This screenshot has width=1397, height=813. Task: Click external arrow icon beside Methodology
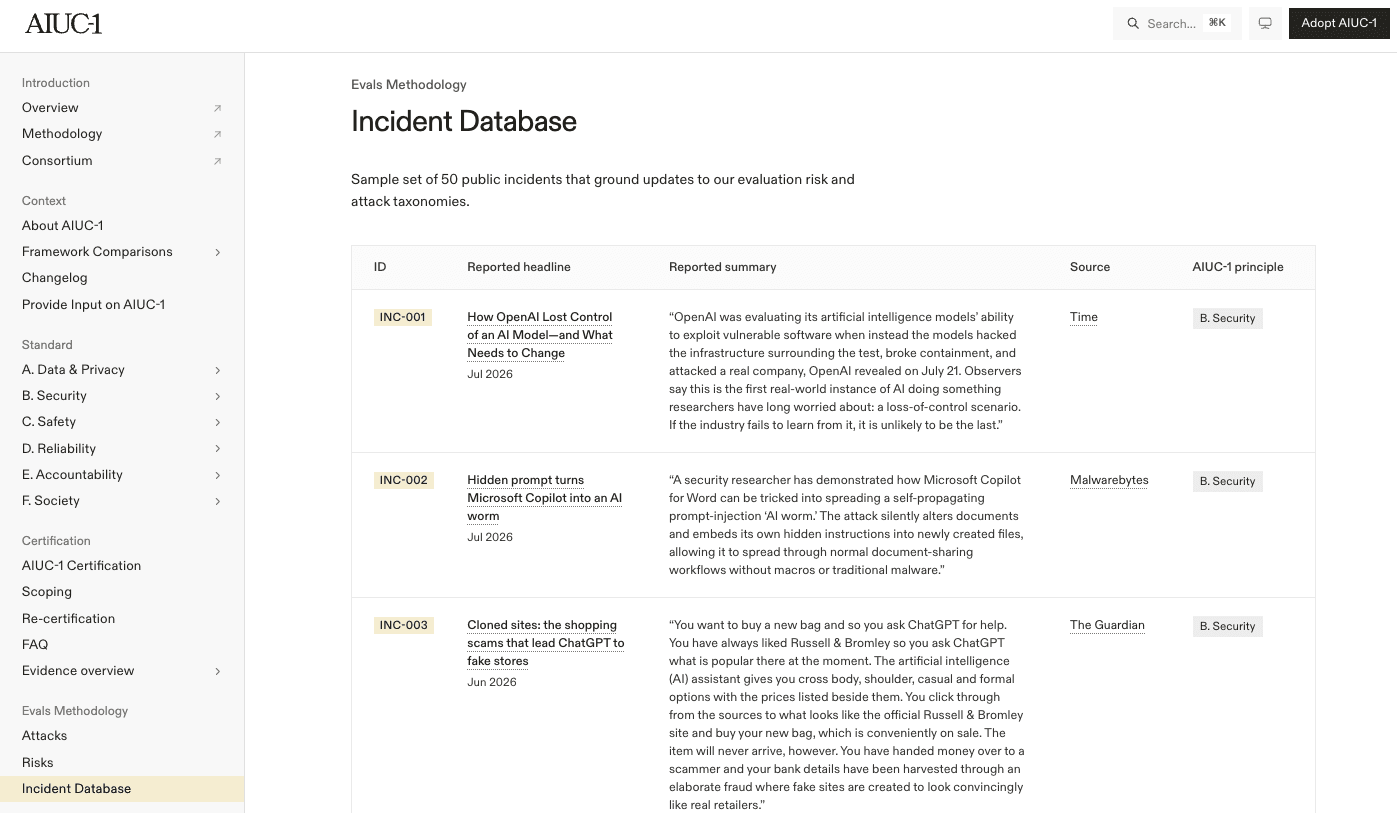pyautogui.click(x=217, y=134)
